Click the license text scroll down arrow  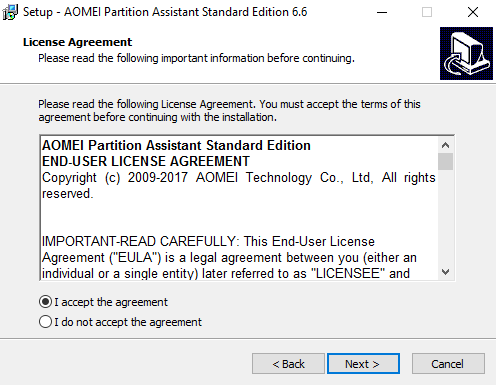445,272
